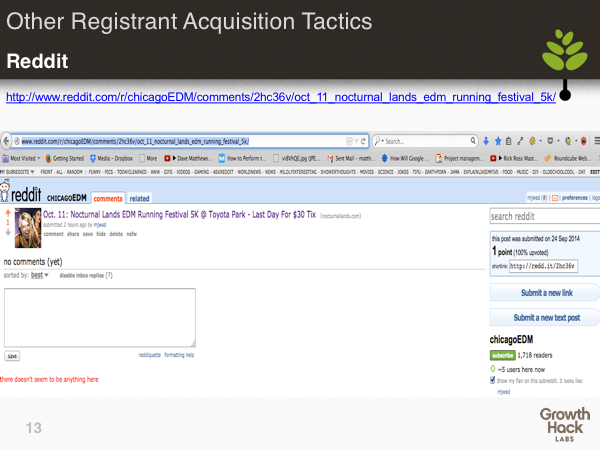Select the comments tab

point(108,198)
